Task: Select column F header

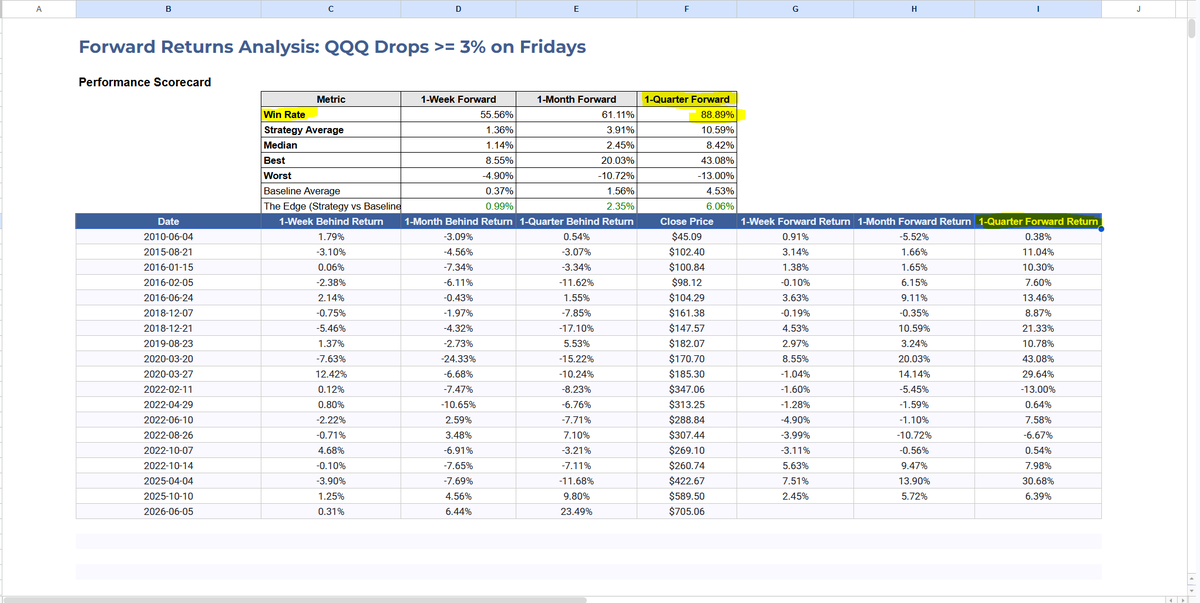Action: coord(686,9)
